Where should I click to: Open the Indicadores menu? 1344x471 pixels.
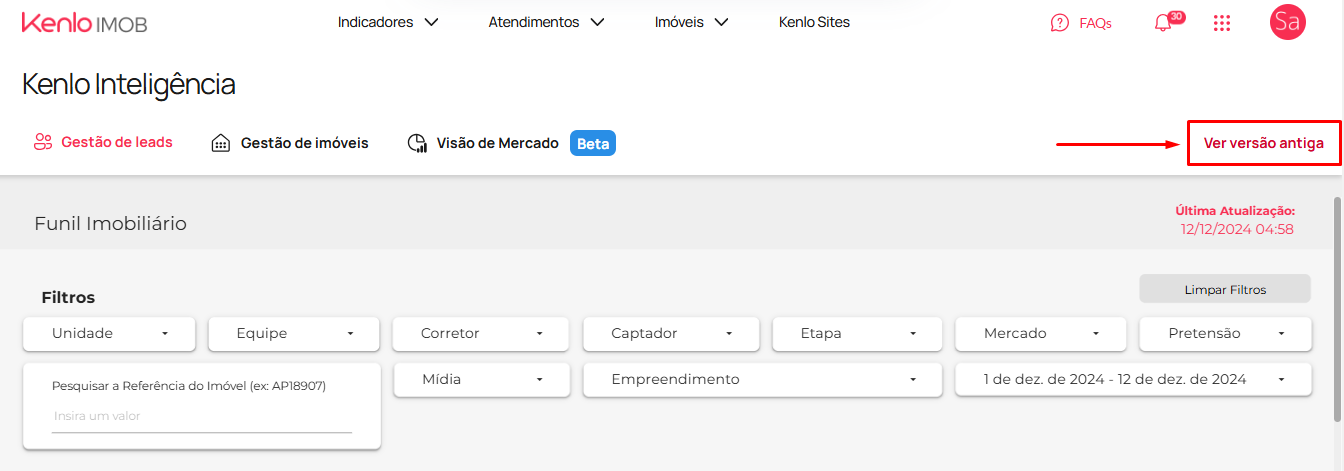(x=388, y=22)
